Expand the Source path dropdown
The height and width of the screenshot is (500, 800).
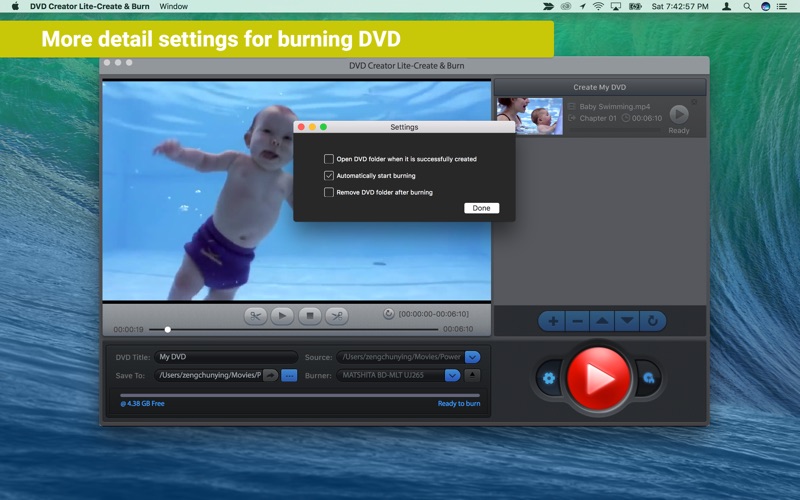coord(472,357)
